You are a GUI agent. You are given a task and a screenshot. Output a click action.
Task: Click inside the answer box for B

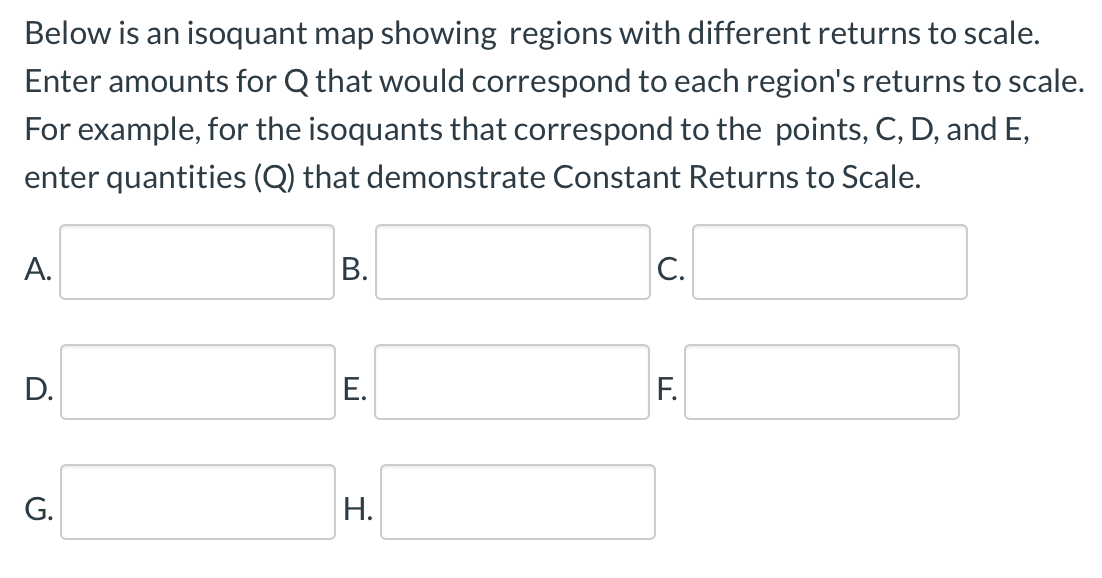tap(513, 262)
